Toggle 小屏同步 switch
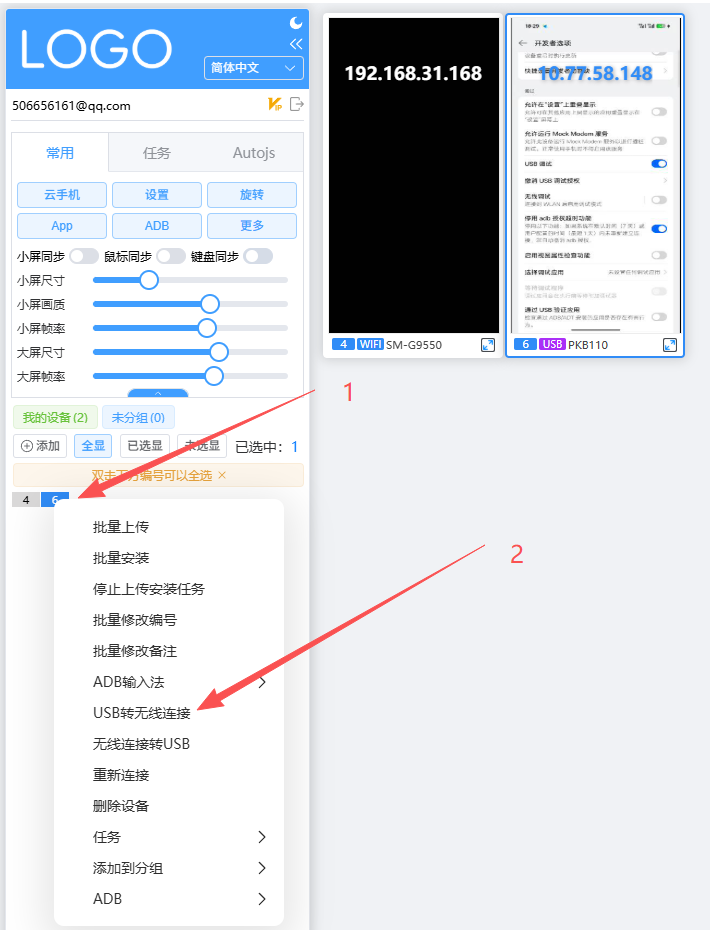This screenshot has width=710, height=930. point(84,256)
